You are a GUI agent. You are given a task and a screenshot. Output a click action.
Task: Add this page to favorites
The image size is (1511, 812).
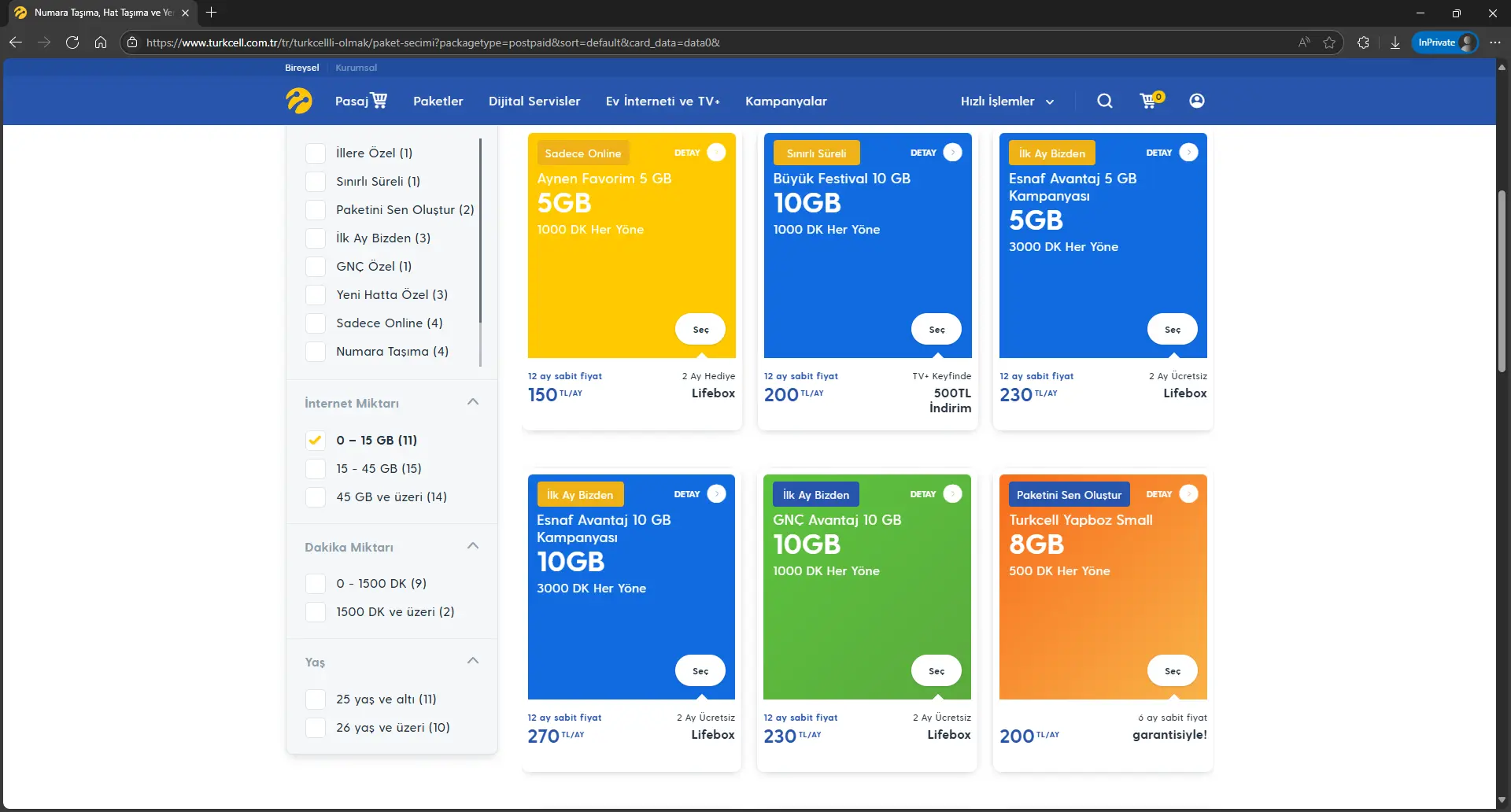click(1329, 42)
